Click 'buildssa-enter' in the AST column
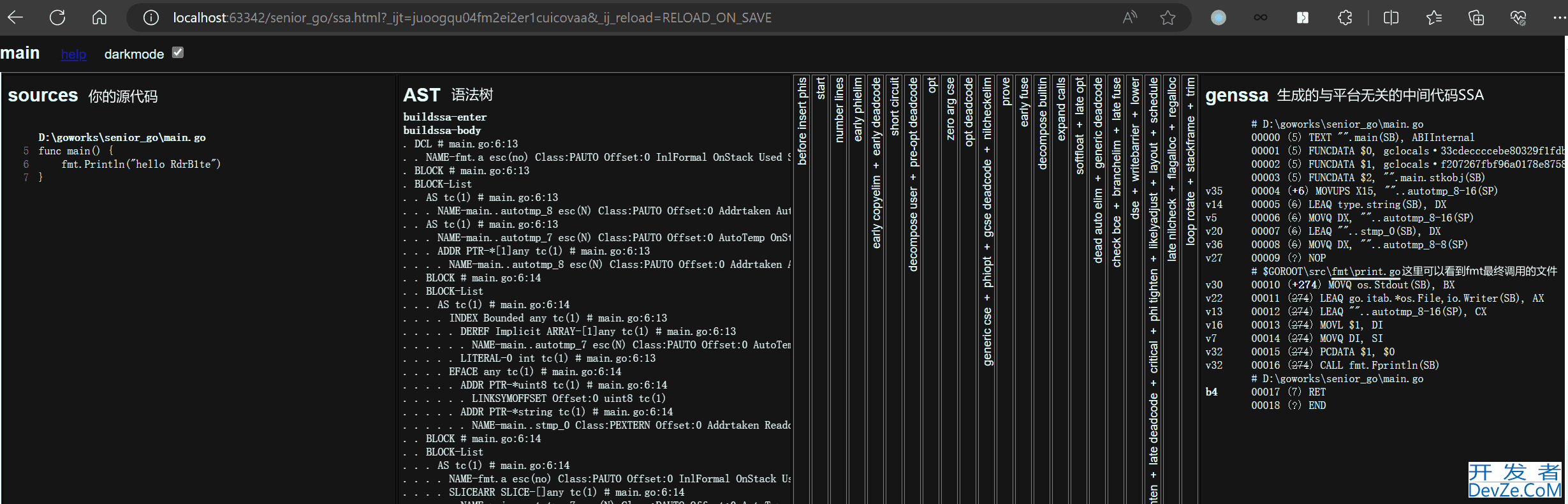The height and width of the screenshot is (504, 1568). tap(444, 117)
